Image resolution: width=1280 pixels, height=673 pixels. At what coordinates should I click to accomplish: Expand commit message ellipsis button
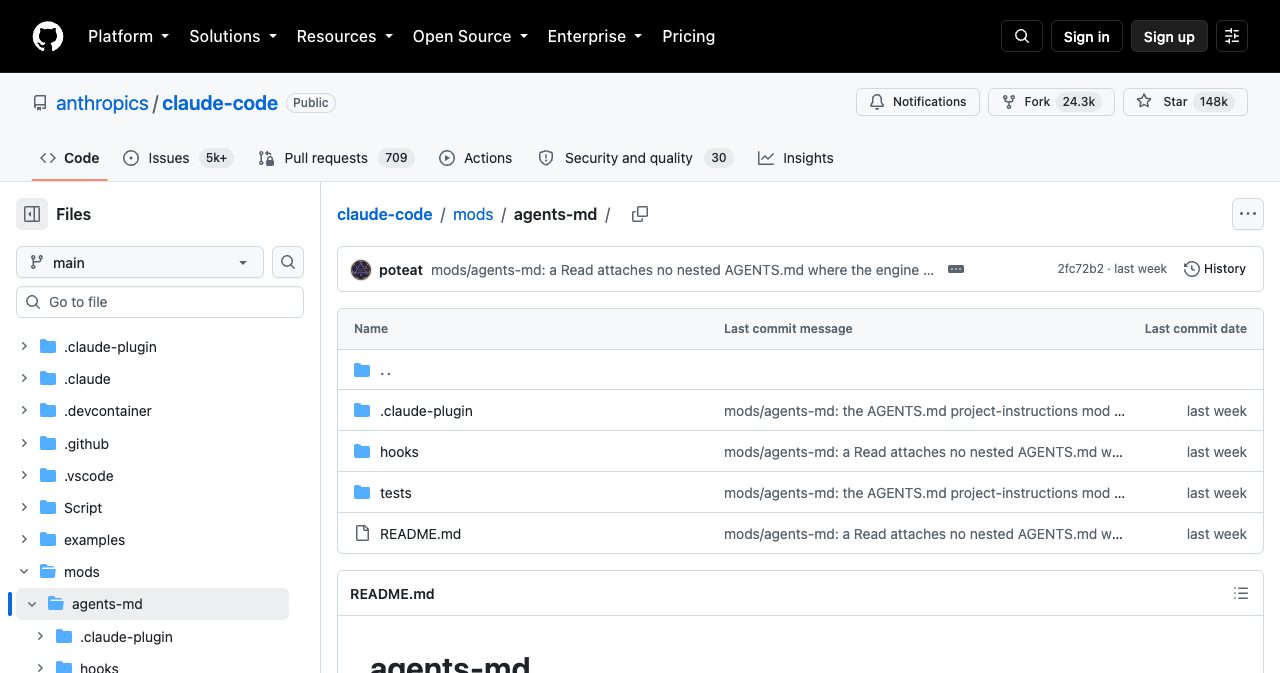pos(956,269)
